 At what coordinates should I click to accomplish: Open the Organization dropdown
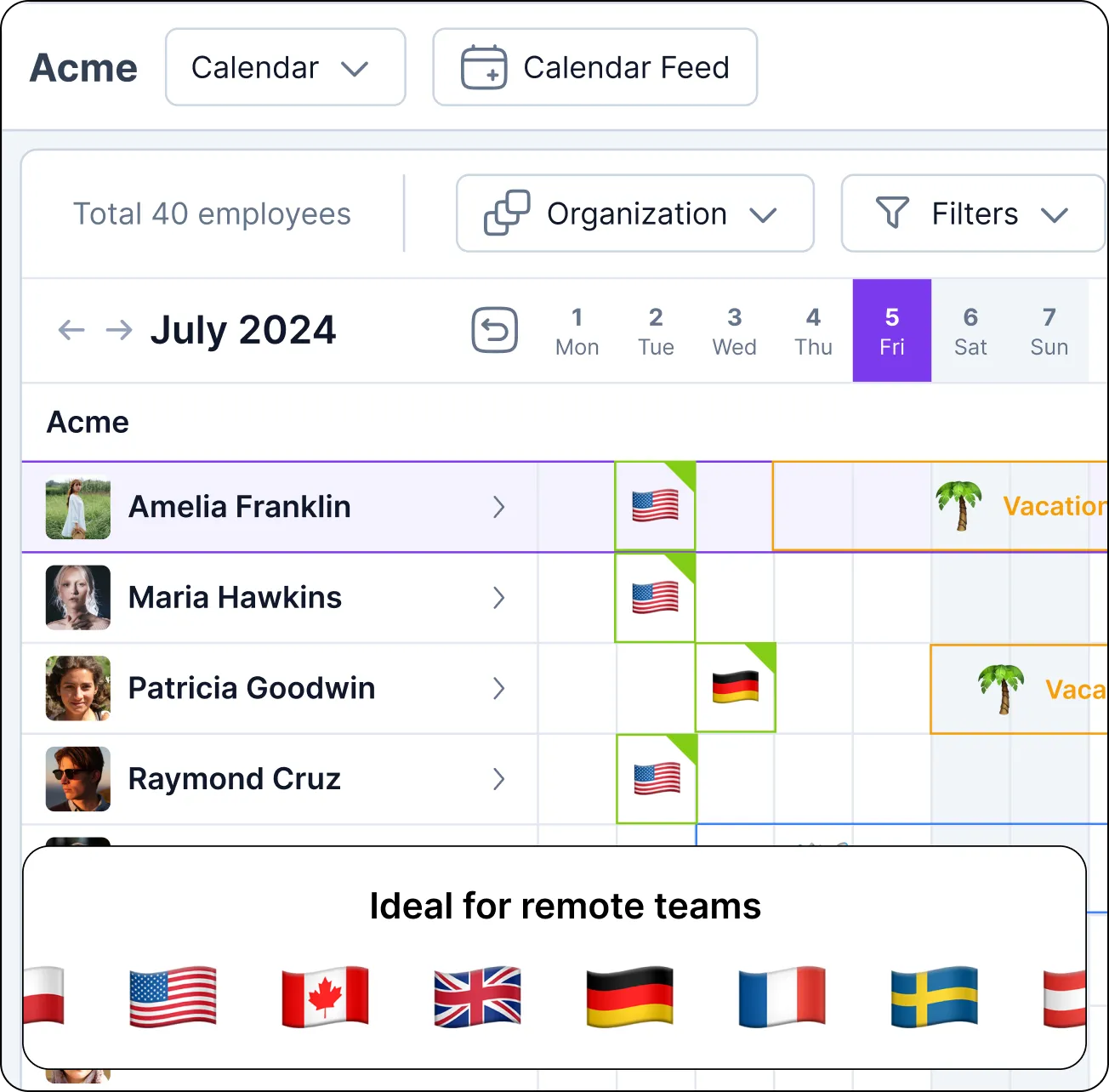[x=635, y=213]
